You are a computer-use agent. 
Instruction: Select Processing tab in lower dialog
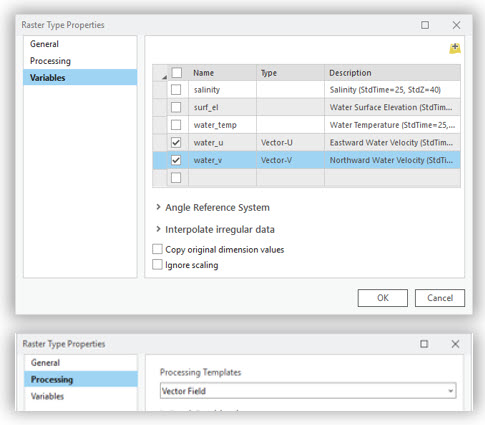[x=81, y=379]
